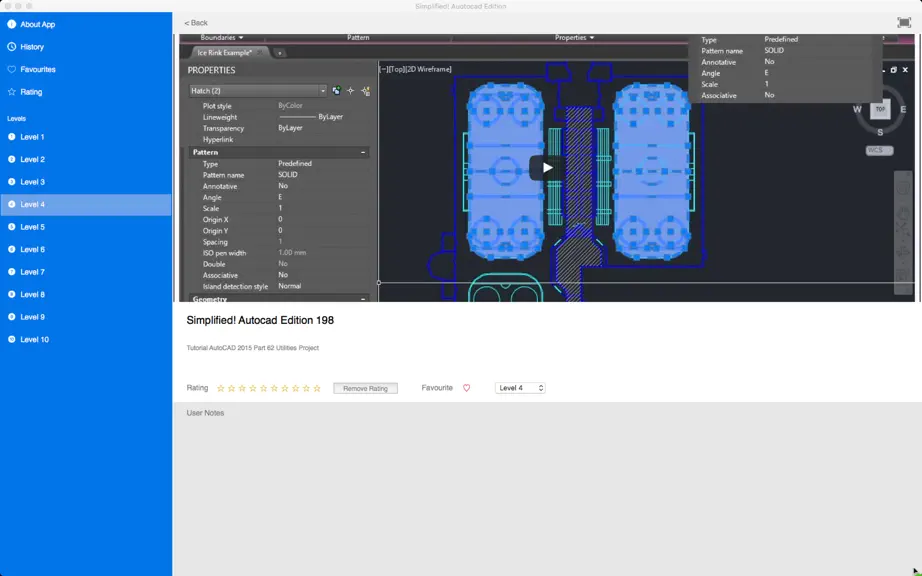This screenshot has height=576, width=922.
Task: Click the Level 10 number icon
Action: click(x=11, y=339)
